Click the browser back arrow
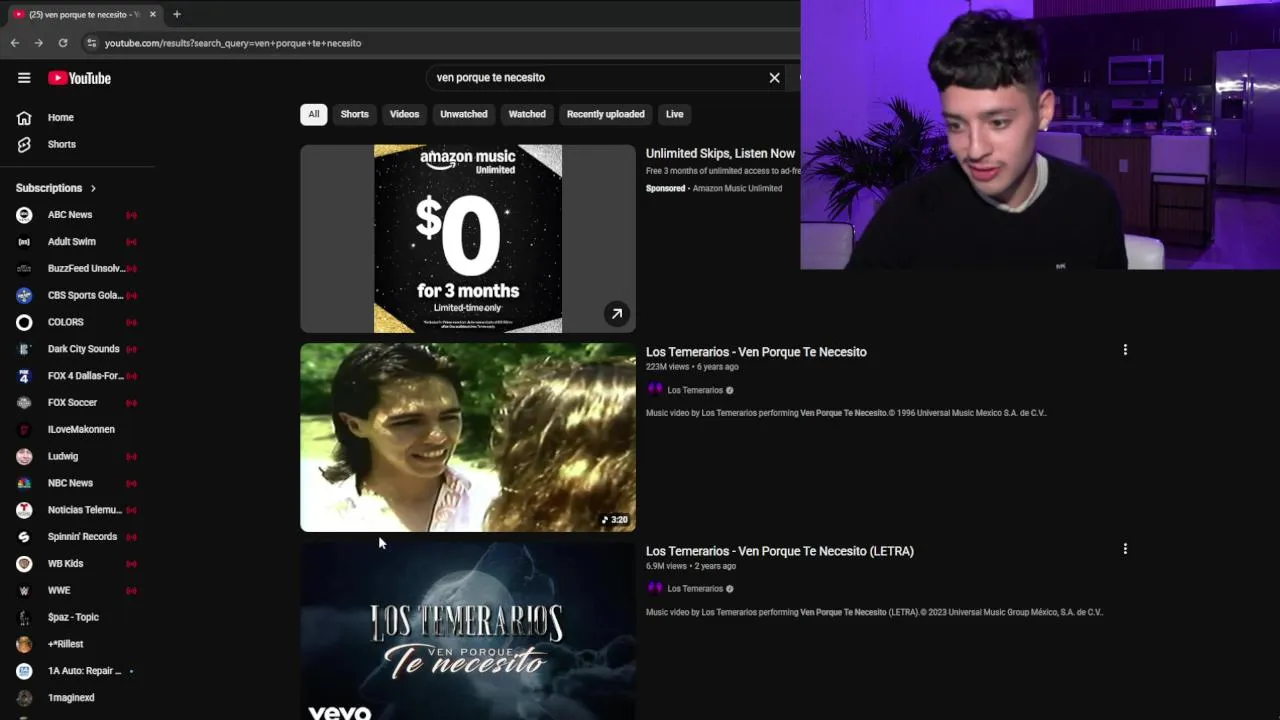The height and width of the screenshot is (720, 1280). 15,43
